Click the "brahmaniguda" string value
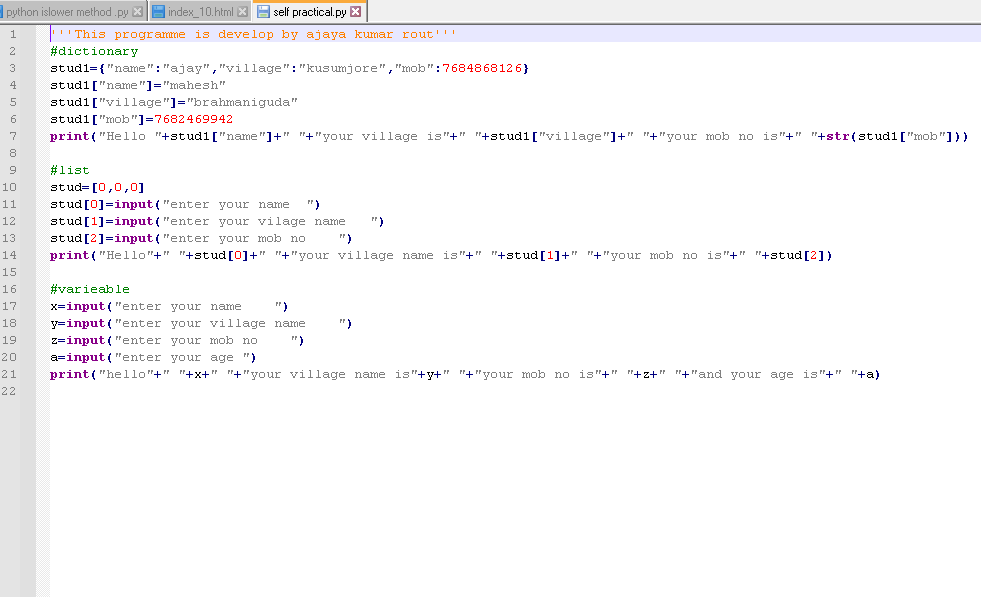981x597 pixels. (x=243, y=102)
